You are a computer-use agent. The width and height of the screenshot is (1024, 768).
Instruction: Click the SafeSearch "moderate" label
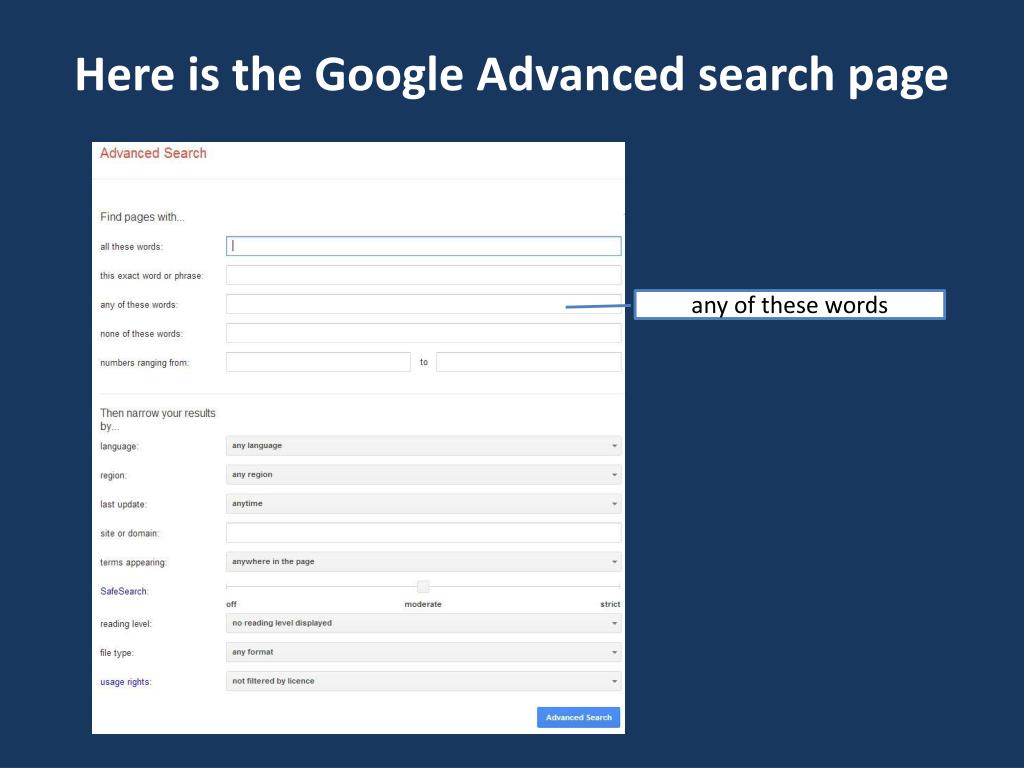(423, 604)
